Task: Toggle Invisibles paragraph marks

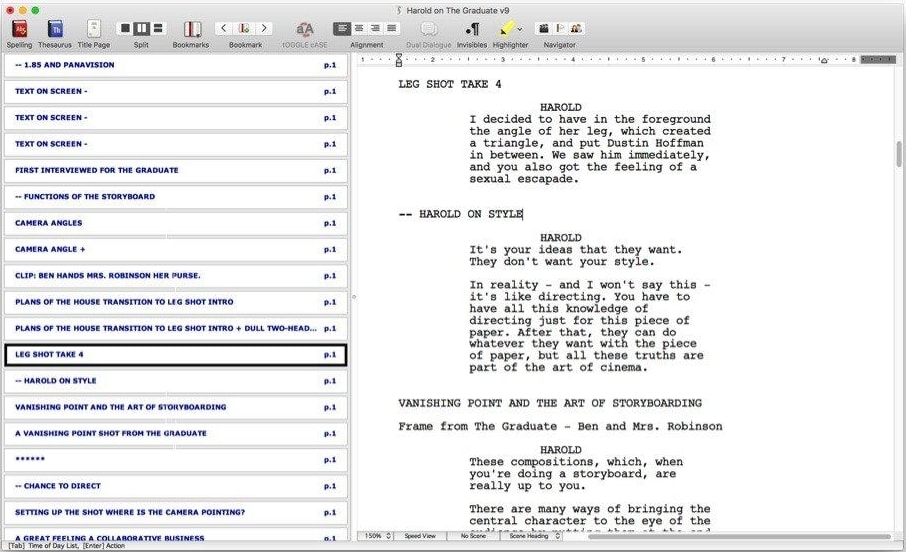Action: pos(472,29)
